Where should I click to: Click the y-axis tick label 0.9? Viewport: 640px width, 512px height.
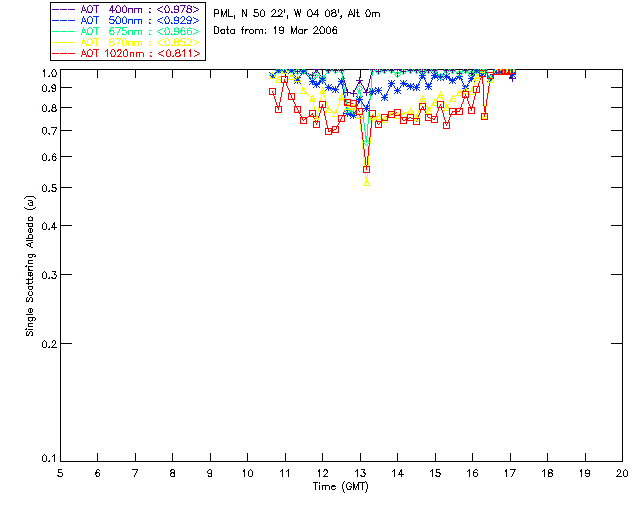[49, 88]
